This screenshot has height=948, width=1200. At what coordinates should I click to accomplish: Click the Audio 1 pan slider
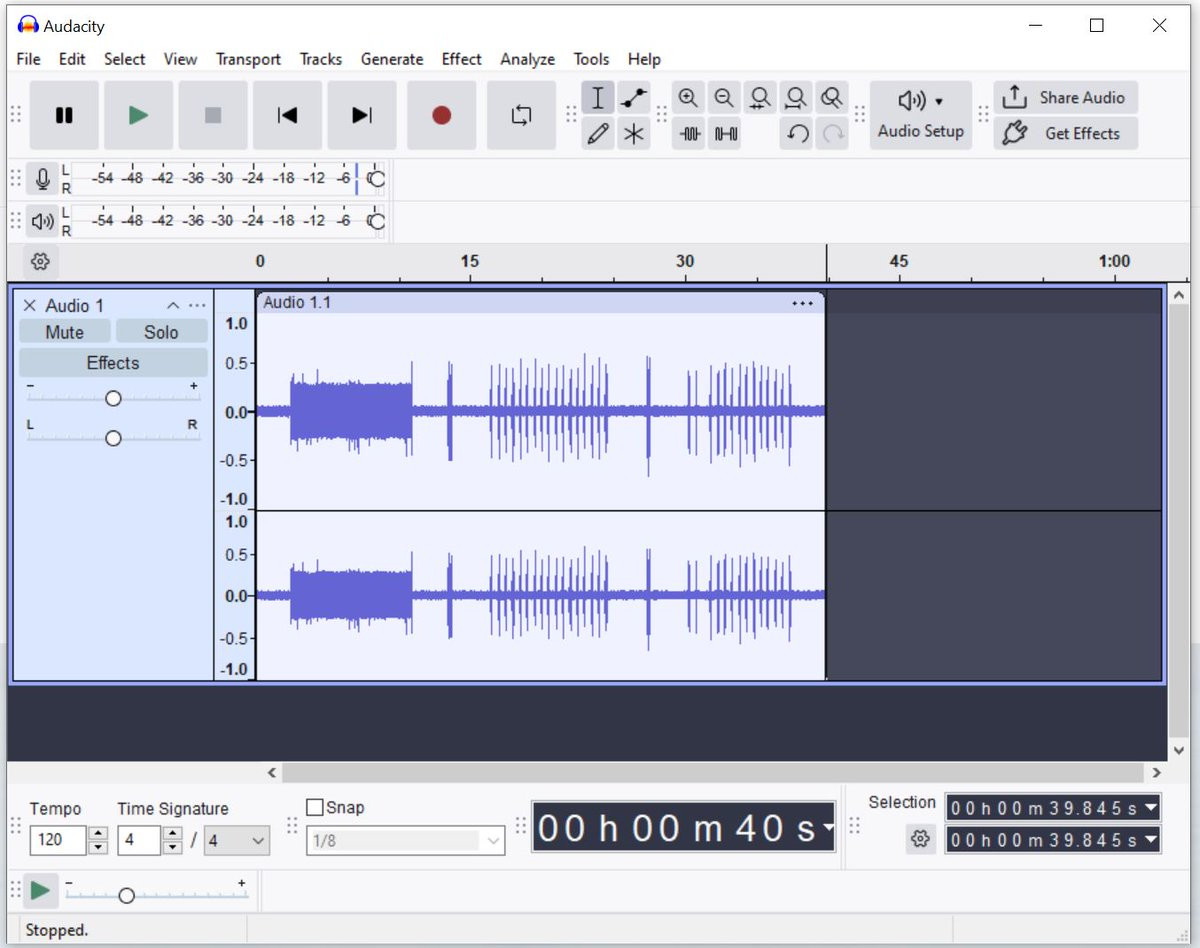(x=113, y=438)
